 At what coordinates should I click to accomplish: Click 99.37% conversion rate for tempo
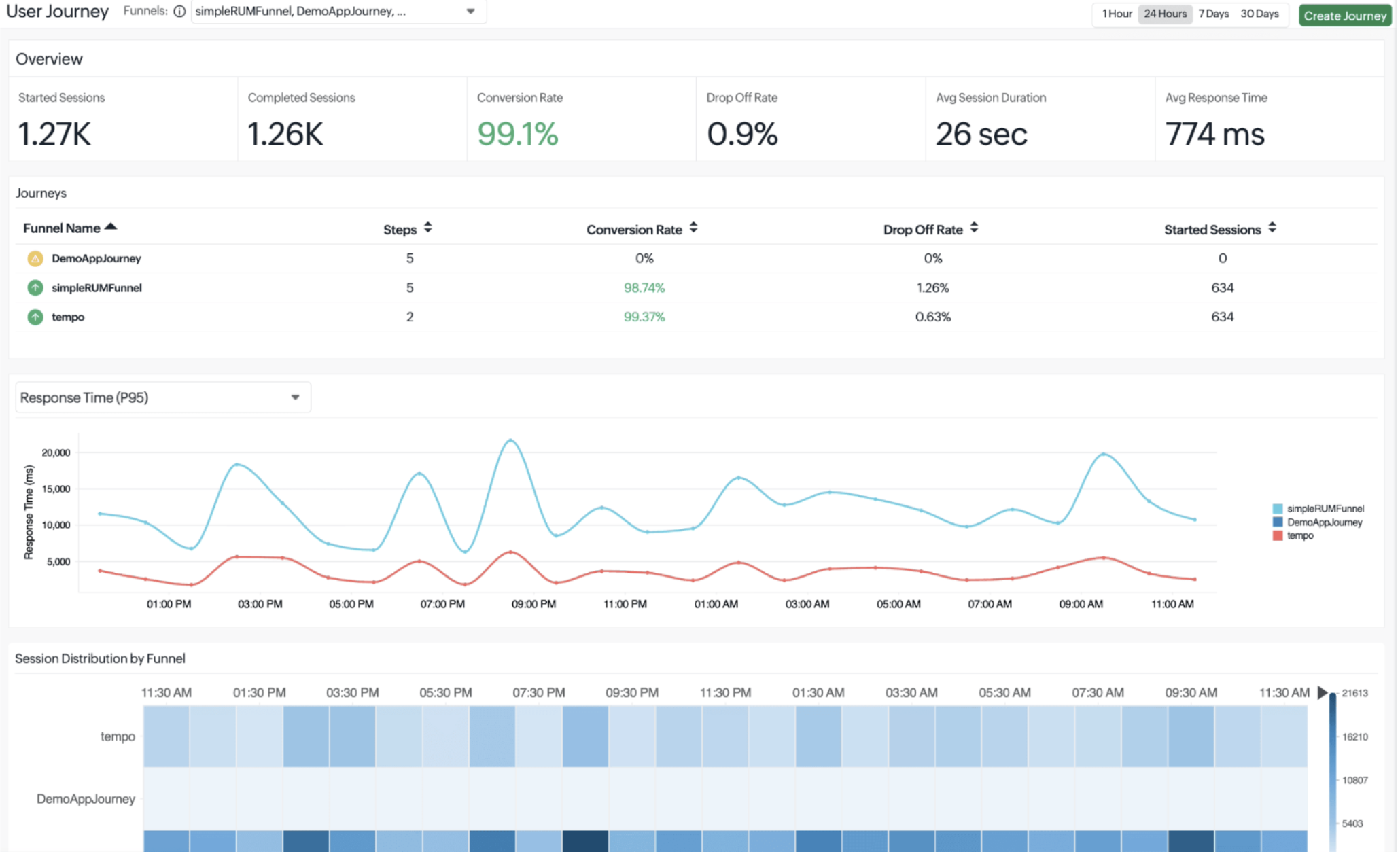[644, 317]
